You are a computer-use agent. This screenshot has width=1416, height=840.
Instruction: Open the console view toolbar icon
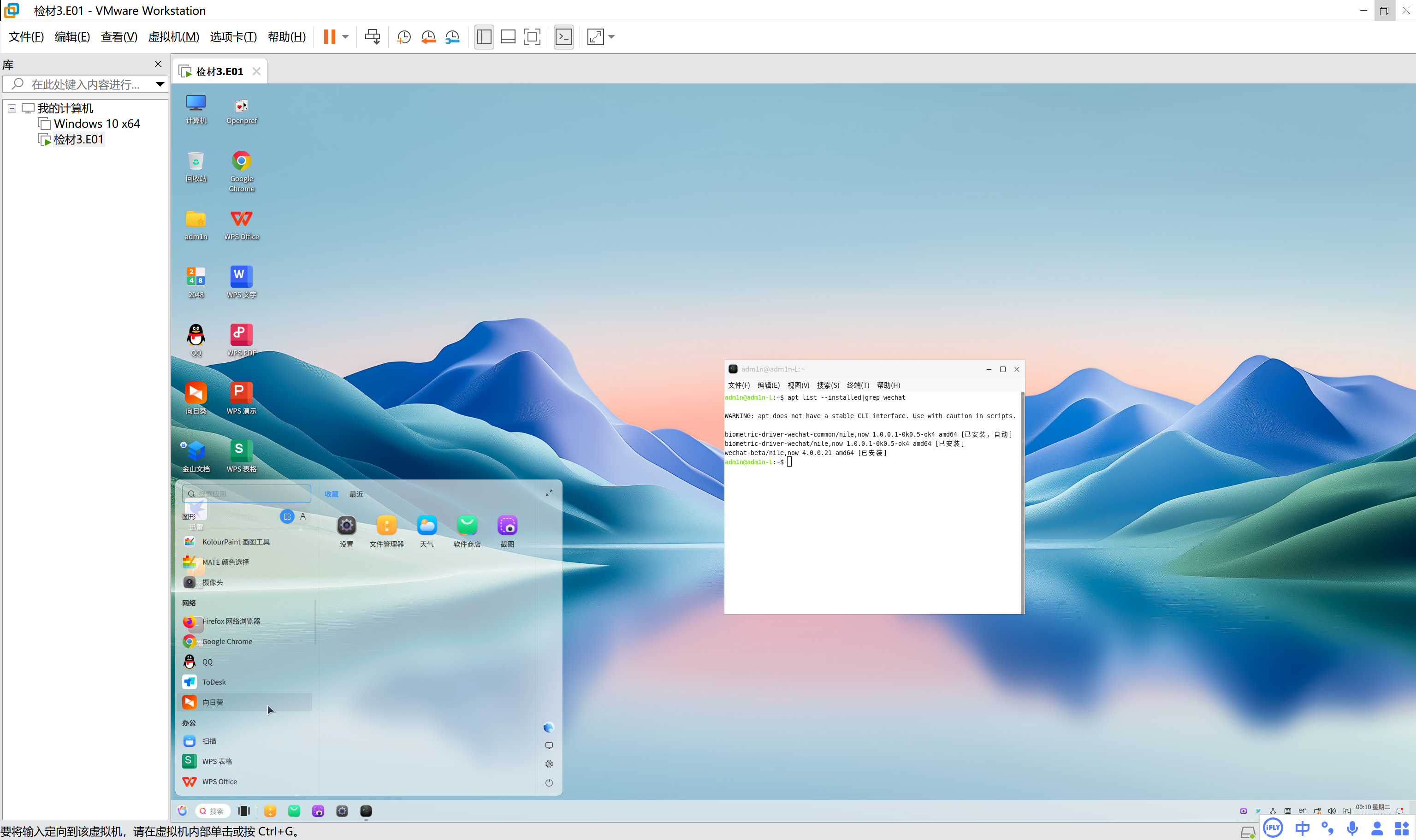click(x=564, y=37)
